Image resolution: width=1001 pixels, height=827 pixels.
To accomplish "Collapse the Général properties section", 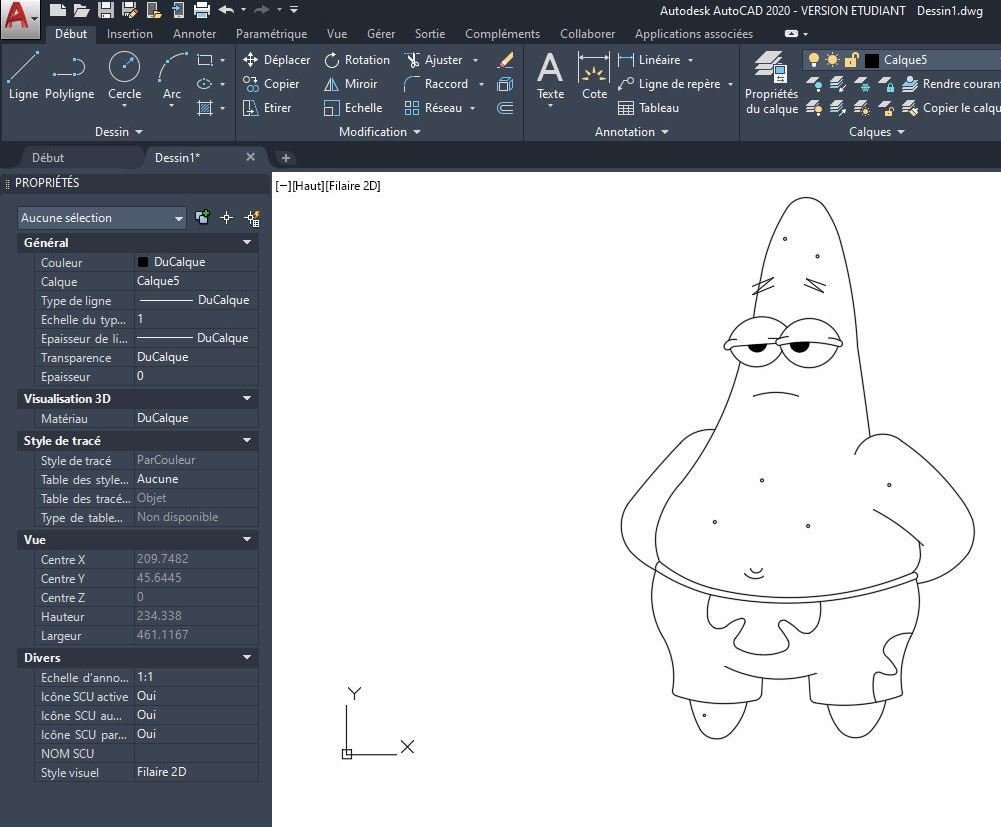I will (247, 243).
